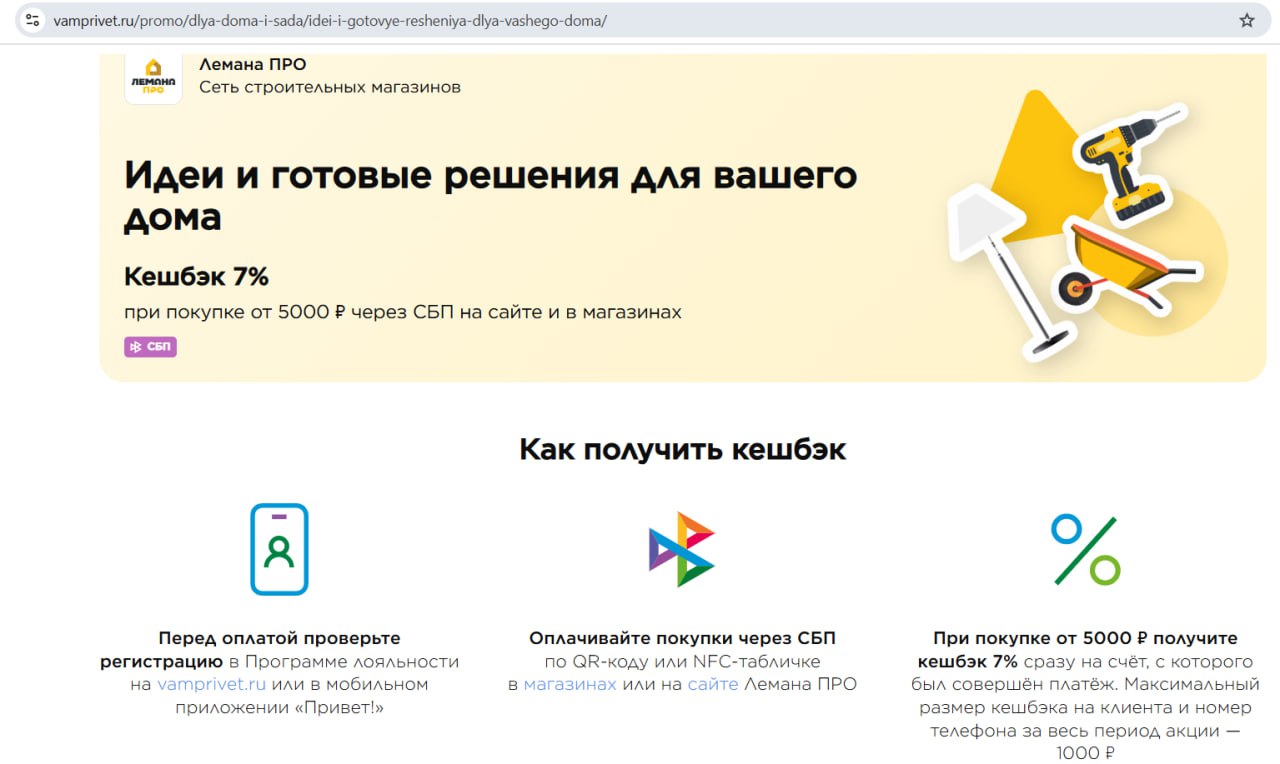
Task: Click the colorful СБП logo icon
Action: [x=681, y=549]
